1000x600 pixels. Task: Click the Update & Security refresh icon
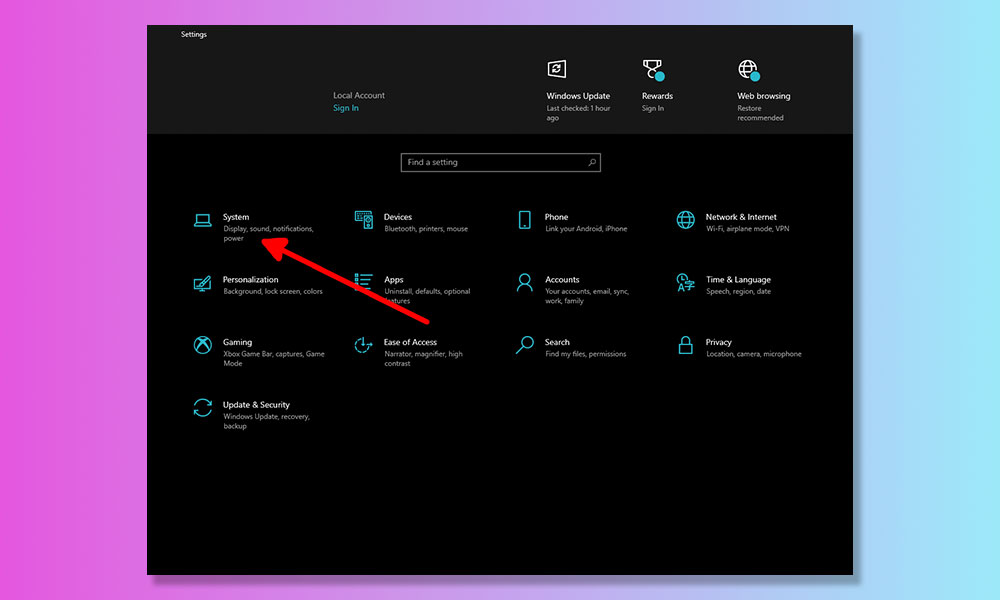tap(203, 407)
